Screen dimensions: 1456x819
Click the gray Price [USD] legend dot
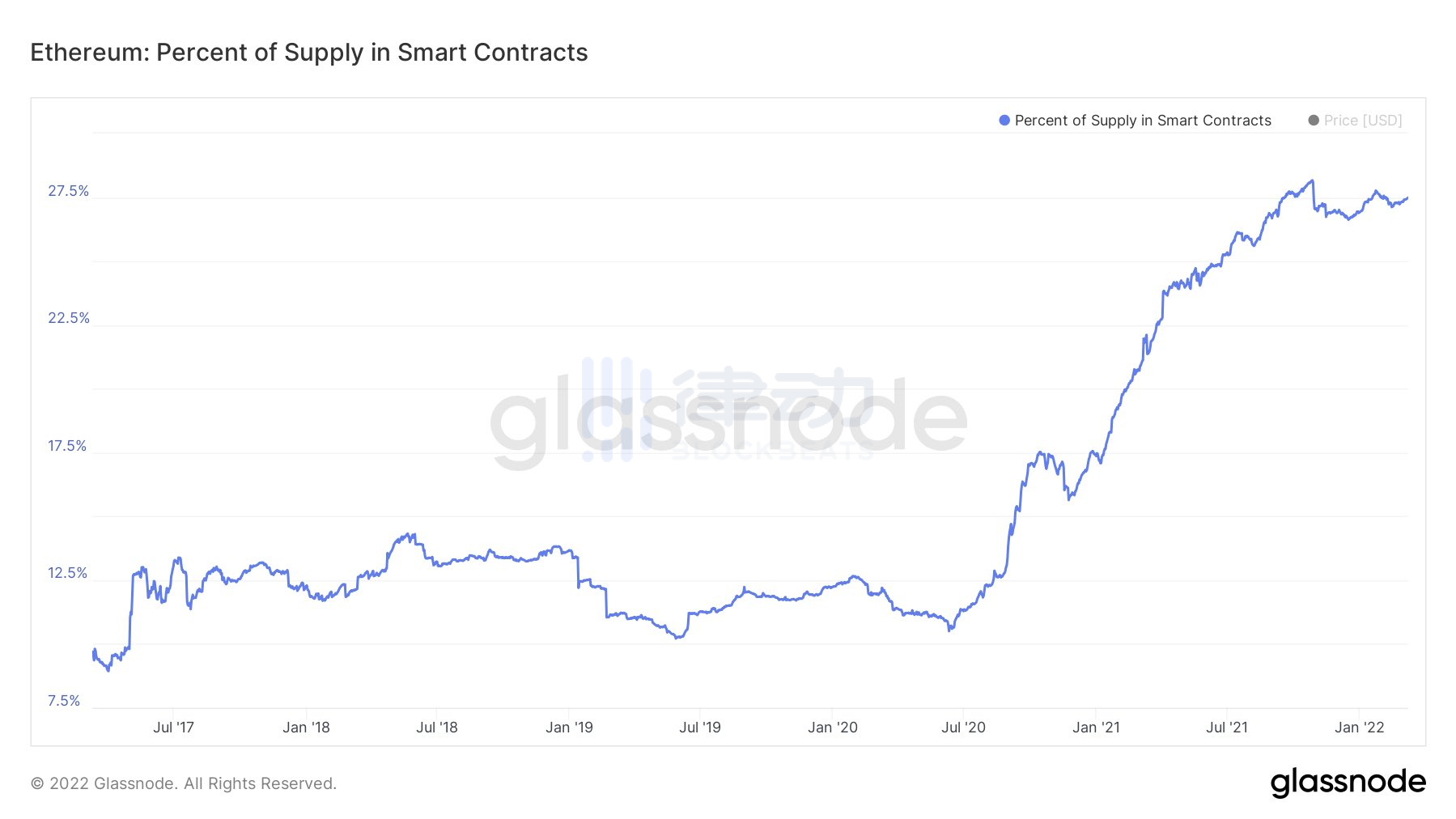point(1314,121)
